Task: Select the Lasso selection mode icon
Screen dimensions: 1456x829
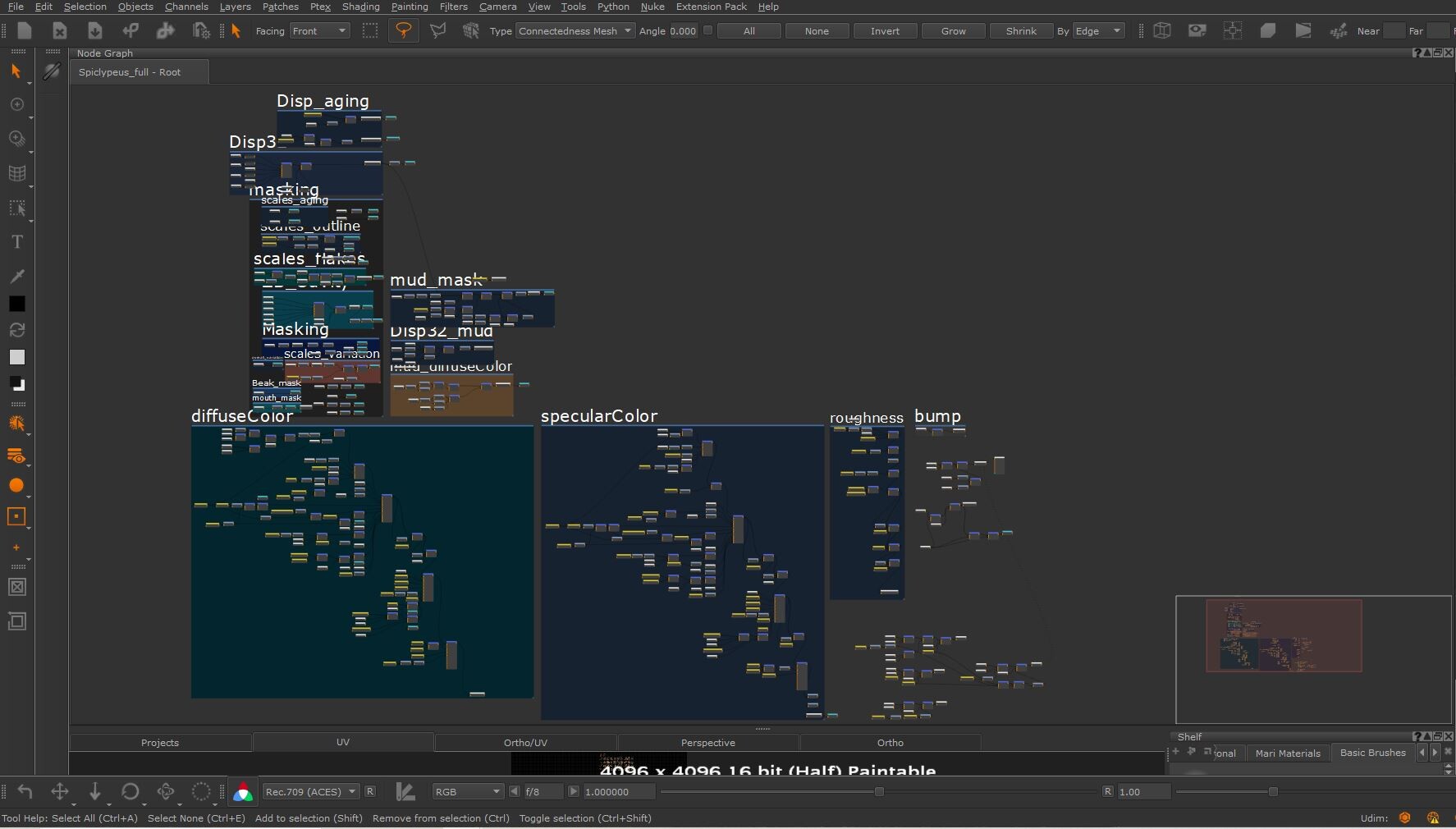Action: pyautogui.click(x=403, y=30)
